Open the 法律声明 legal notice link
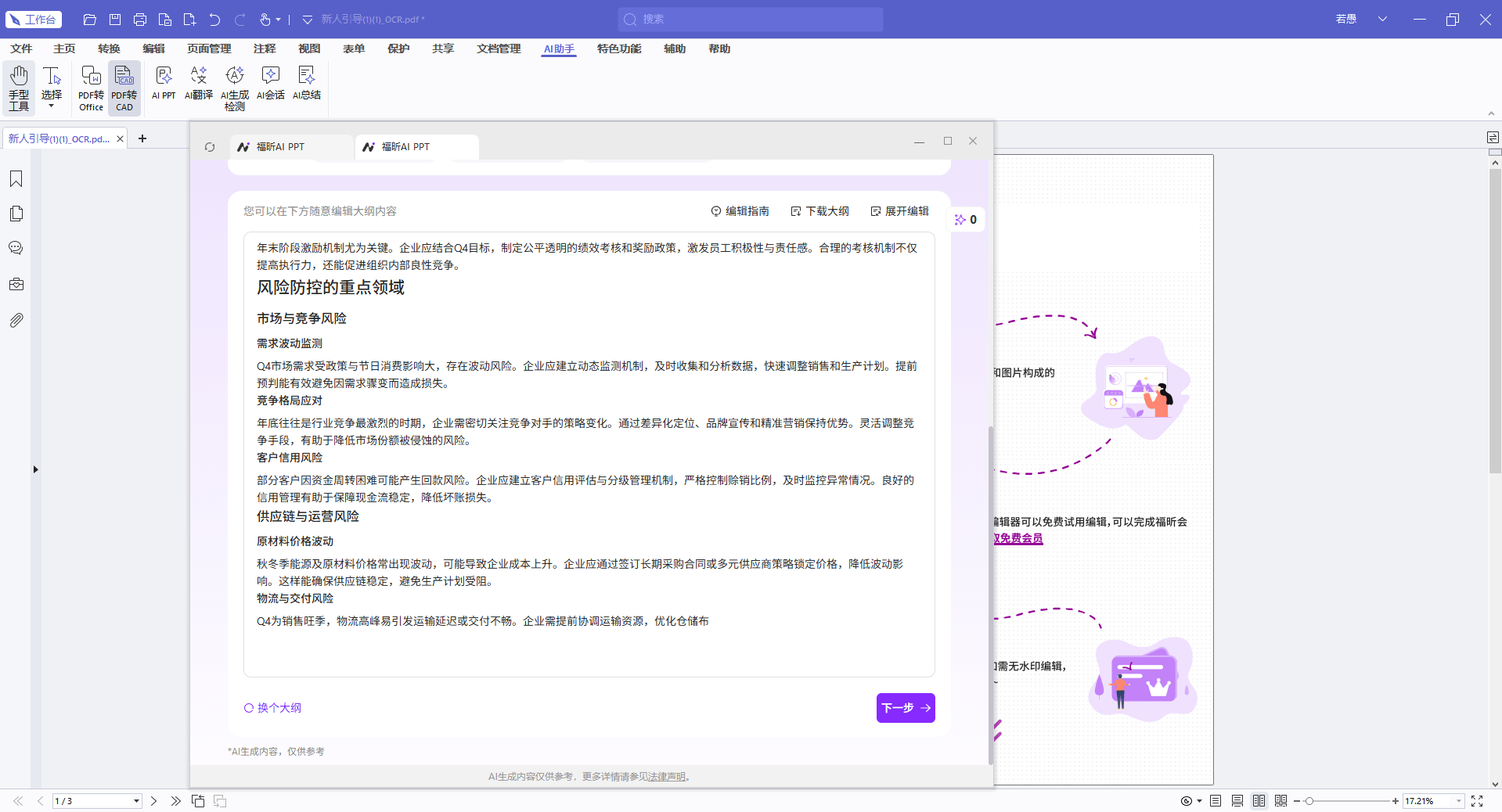Image resolution: width=1502 pixels, height=812 pixels. tap(666, 777)
